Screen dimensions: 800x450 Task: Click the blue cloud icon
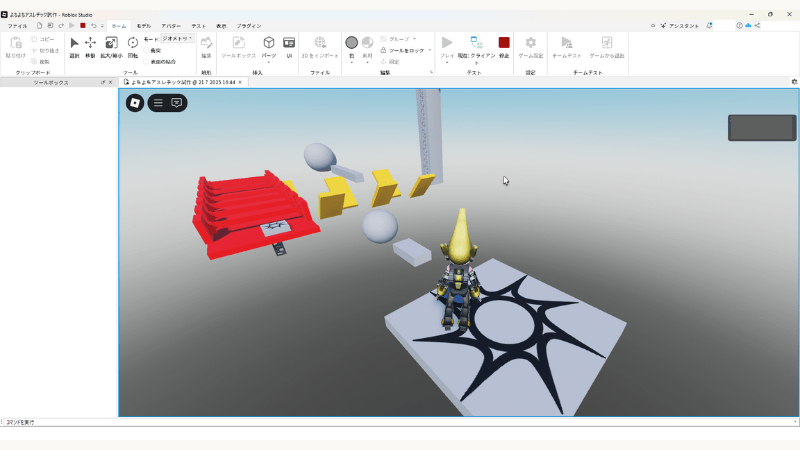(x=748, y=26)
